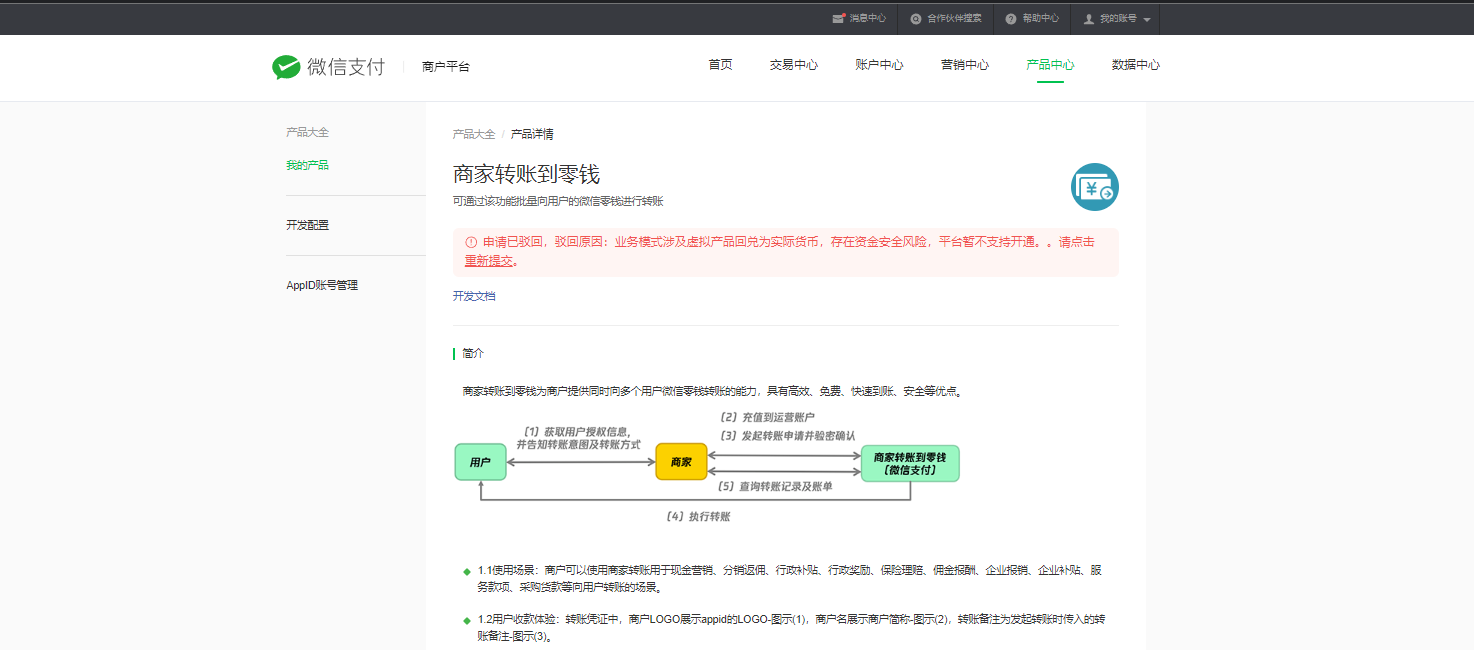Click 重新提交 link in rejection notice
The image size is (1474, 650).
coord(489,261)
